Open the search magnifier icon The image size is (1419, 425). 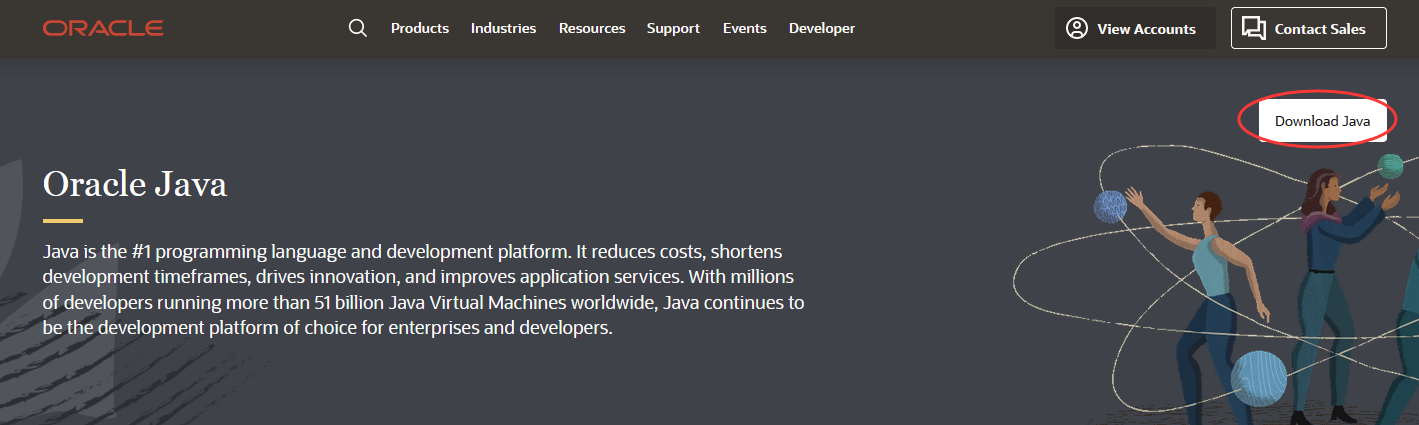358,28
